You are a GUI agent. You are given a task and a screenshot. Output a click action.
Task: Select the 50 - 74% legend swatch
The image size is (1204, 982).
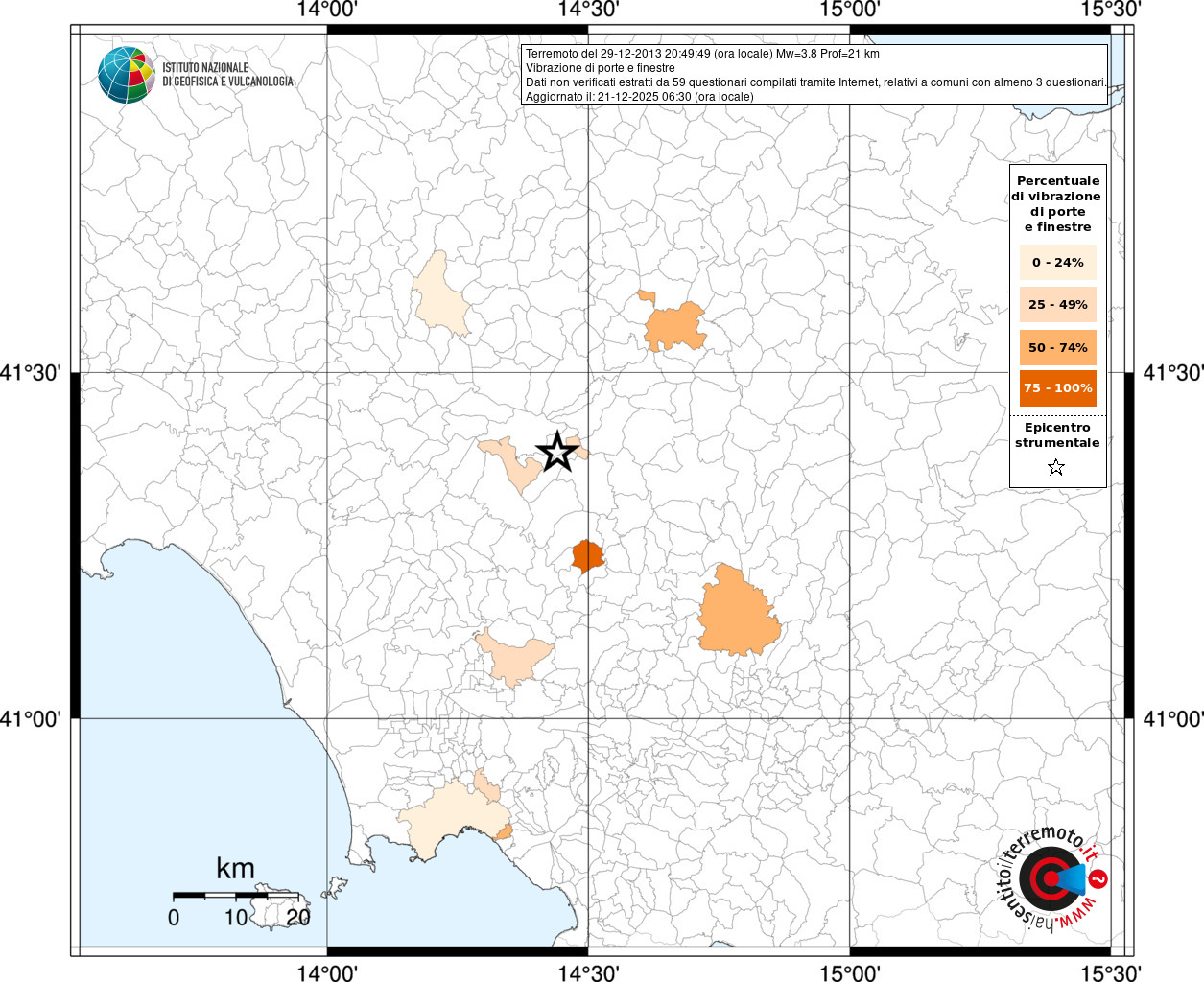pyautogui.click(x=1058, y=347)
